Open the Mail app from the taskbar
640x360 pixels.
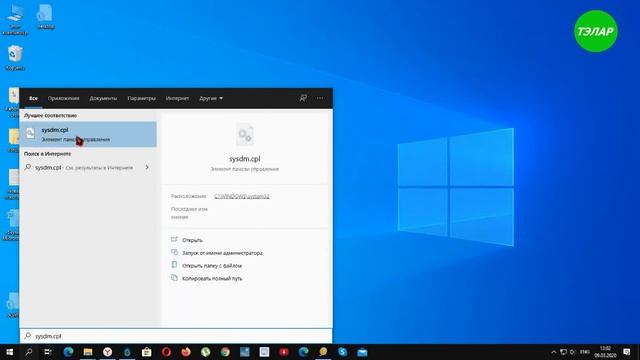pyautogui.click(x=362, y=352)
